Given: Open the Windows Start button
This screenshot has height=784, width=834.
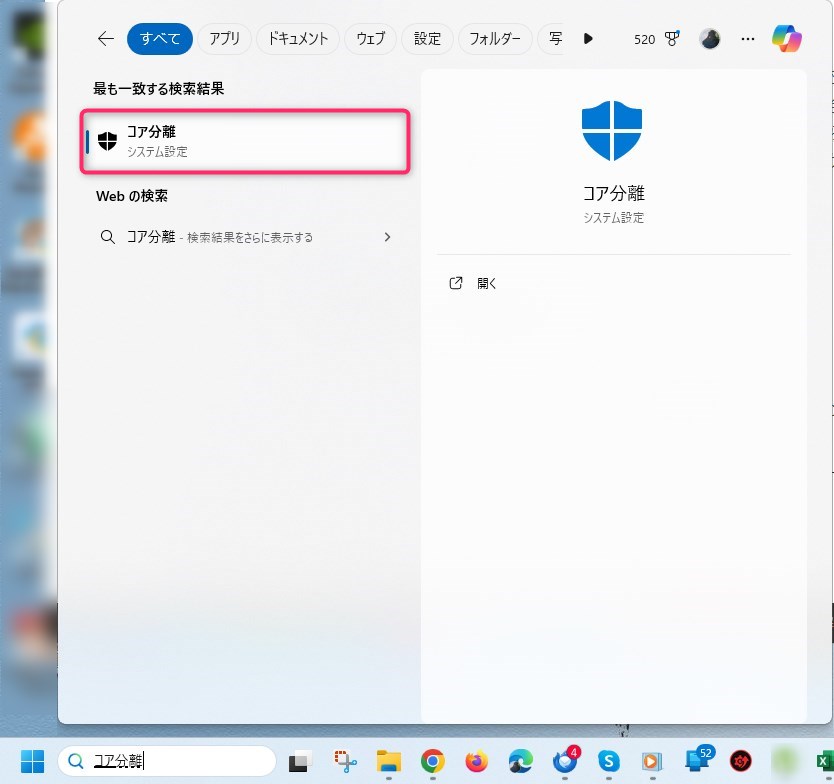Looking at the screenshot, I should (x=32, y=762).
